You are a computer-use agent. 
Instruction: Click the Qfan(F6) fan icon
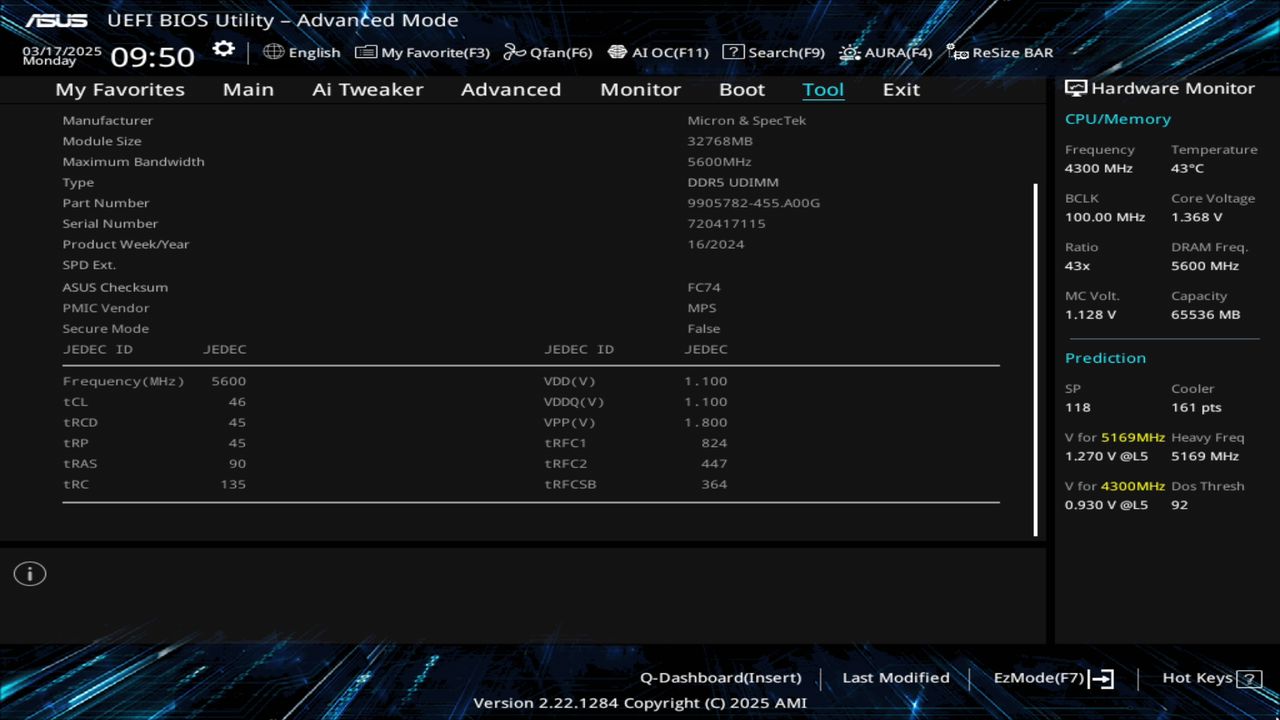tap(514, 52)
